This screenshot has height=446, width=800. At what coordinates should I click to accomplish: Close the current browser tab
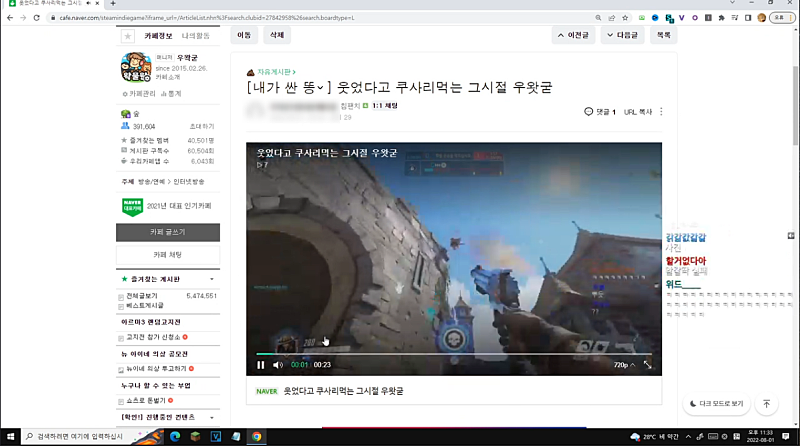click(x=97, y=3)
